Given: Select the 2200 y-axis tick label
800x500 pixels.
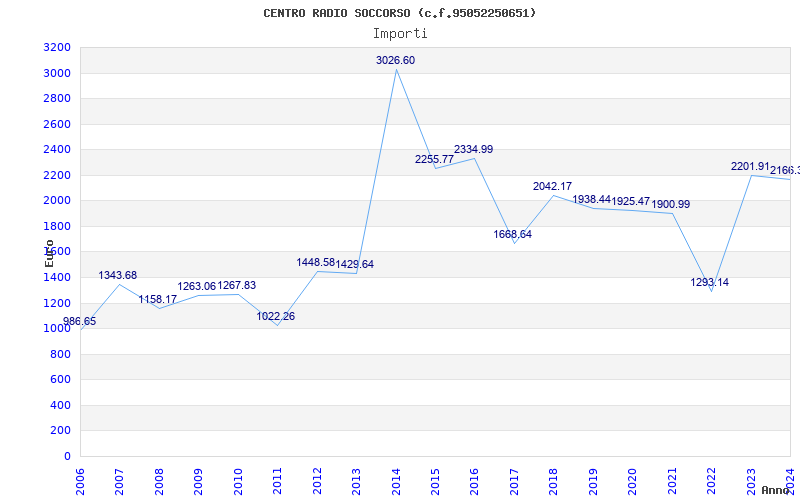Looking at the screenshot, I should coord(57,176).
